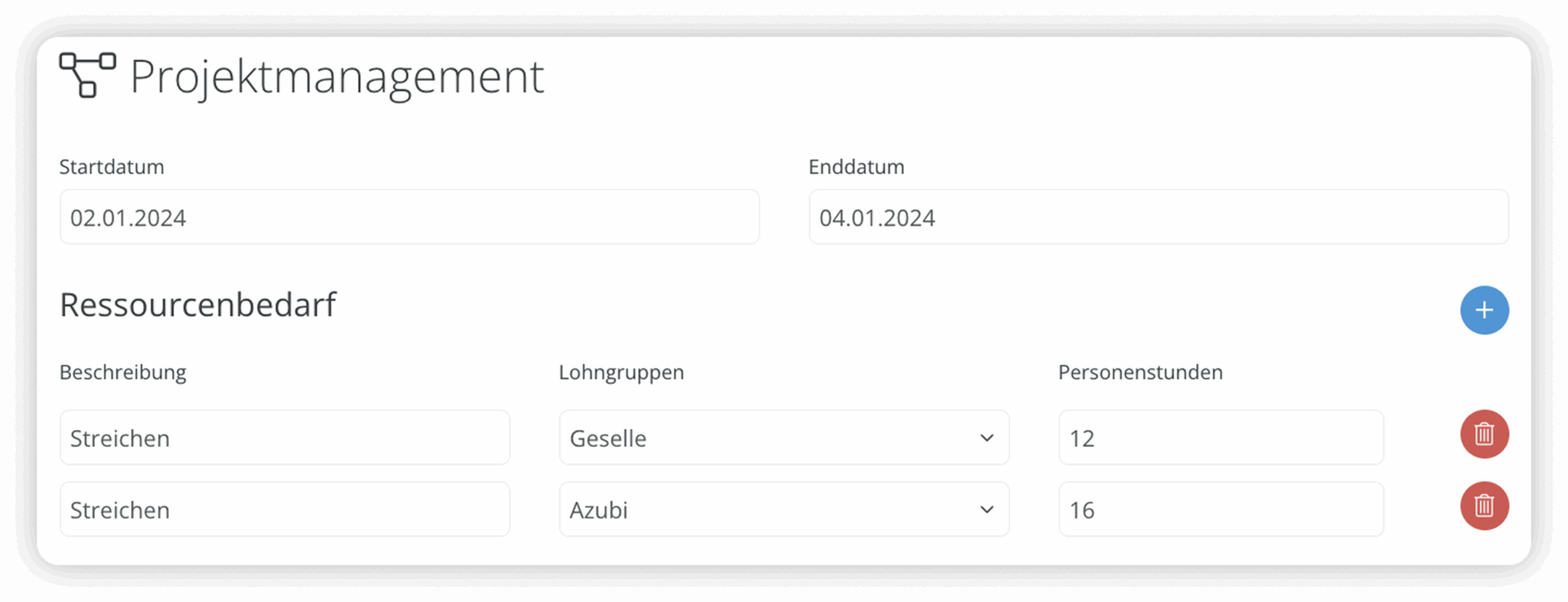Viewport: 1568px width, 602px height.
Task: Click the Projektmanagement workflow icon
Action: pyautogui.click(x=87, y=75)
